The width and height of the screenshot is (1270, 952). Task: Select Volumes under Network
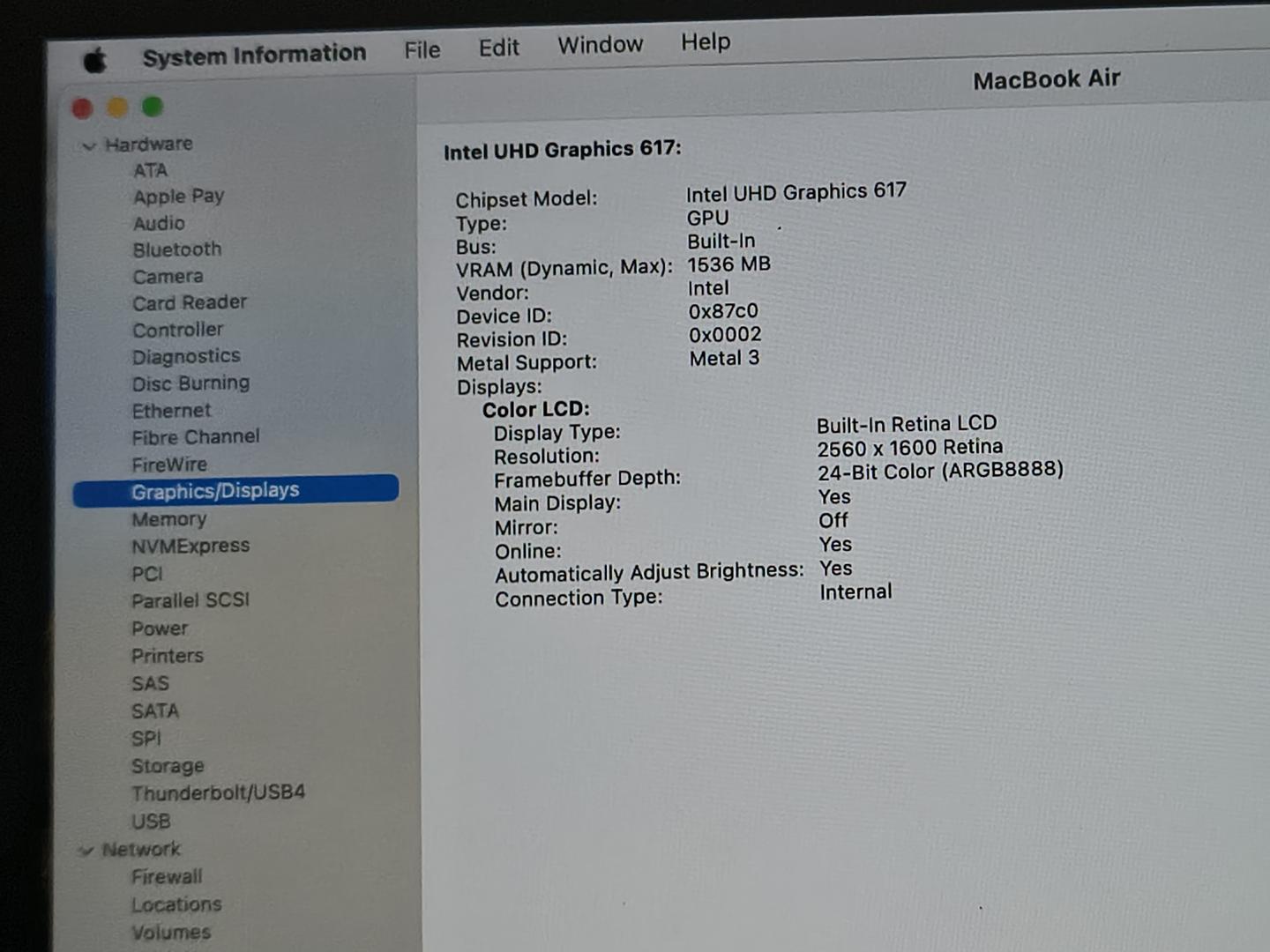tap(171, 932)
